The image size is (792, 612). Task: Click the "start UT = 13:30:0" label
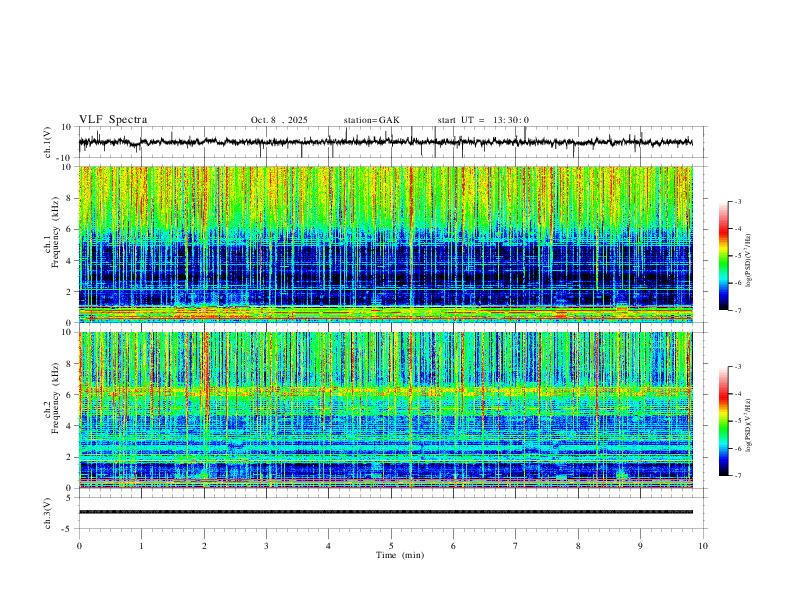pyautogui.click(x=483, y=120)
